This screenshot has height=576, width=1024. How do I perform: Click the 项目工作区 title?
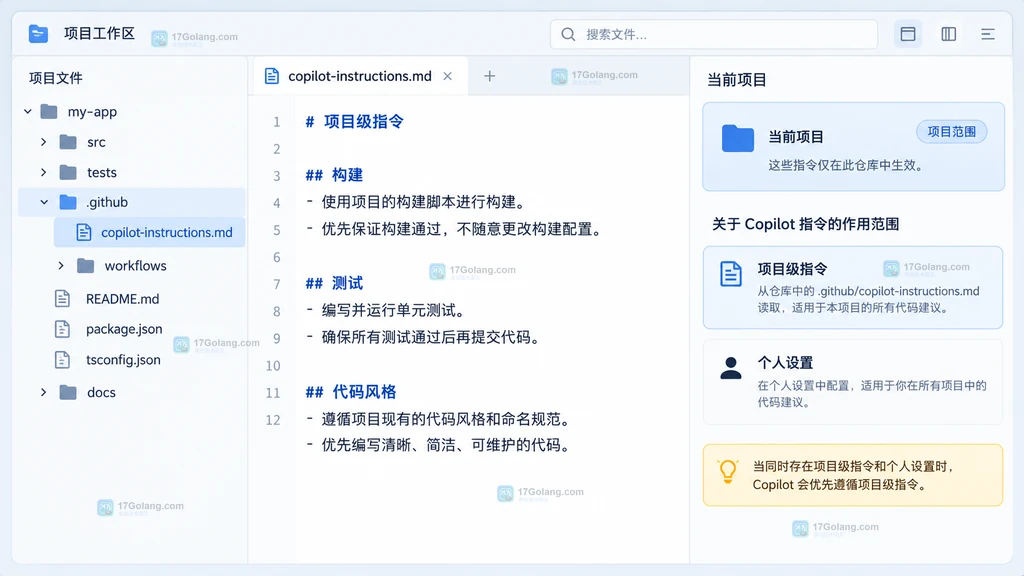(99, 33)
